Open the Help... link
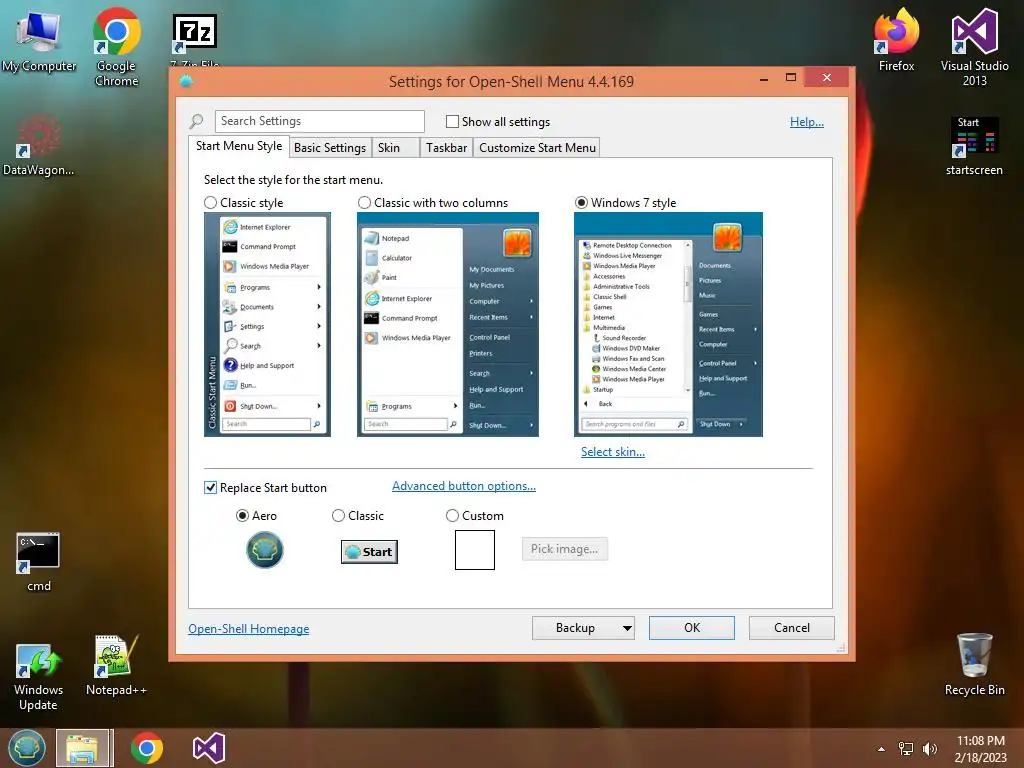Image resolution: width=1024 pixels, height=768 pixels. point(807,121)
